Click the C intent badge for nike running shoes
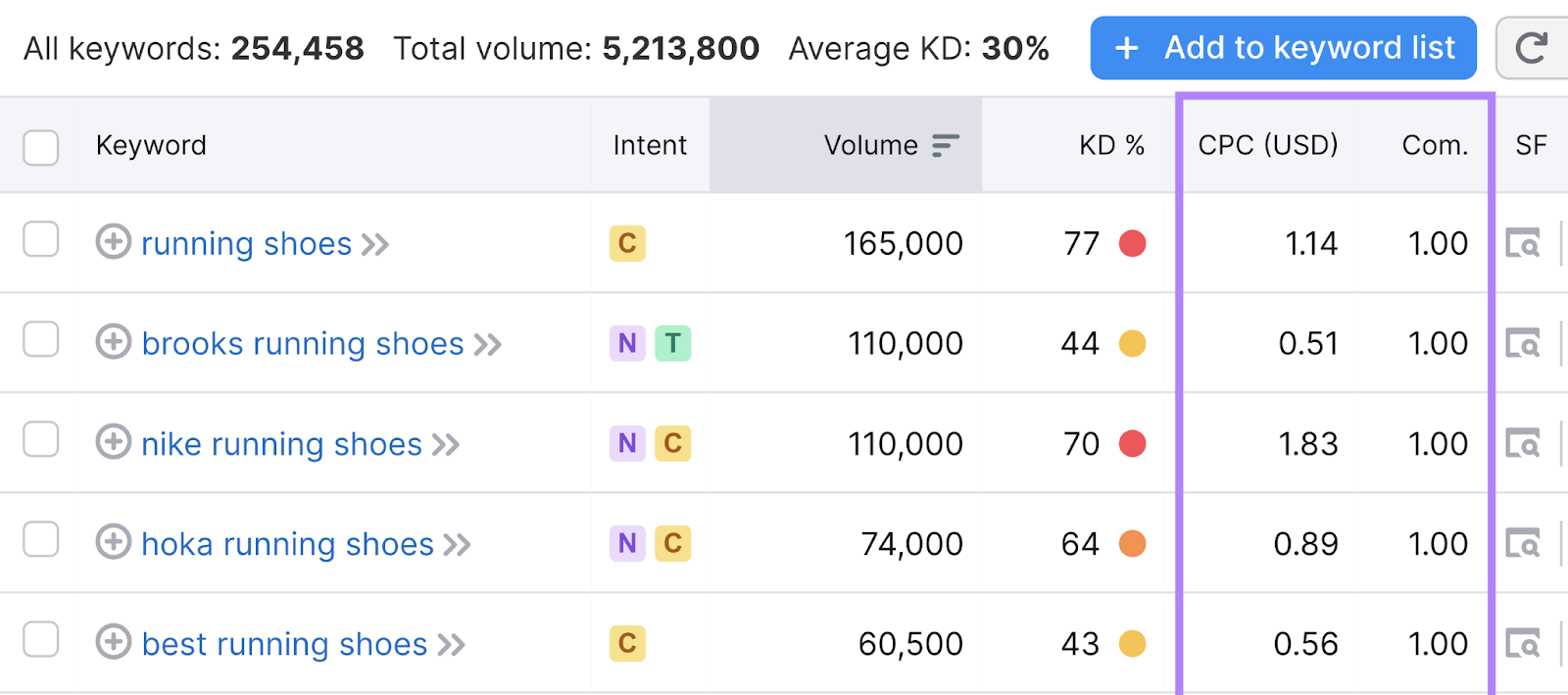The image size is (1568, 695). 673,443
